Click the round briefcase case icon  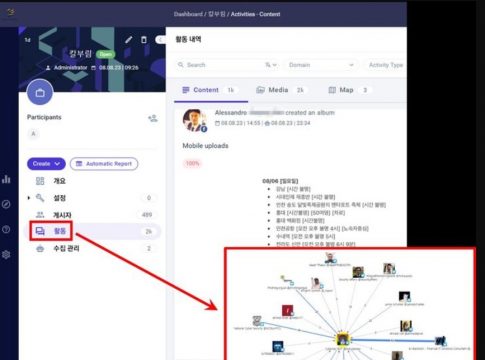click(40, 92)
